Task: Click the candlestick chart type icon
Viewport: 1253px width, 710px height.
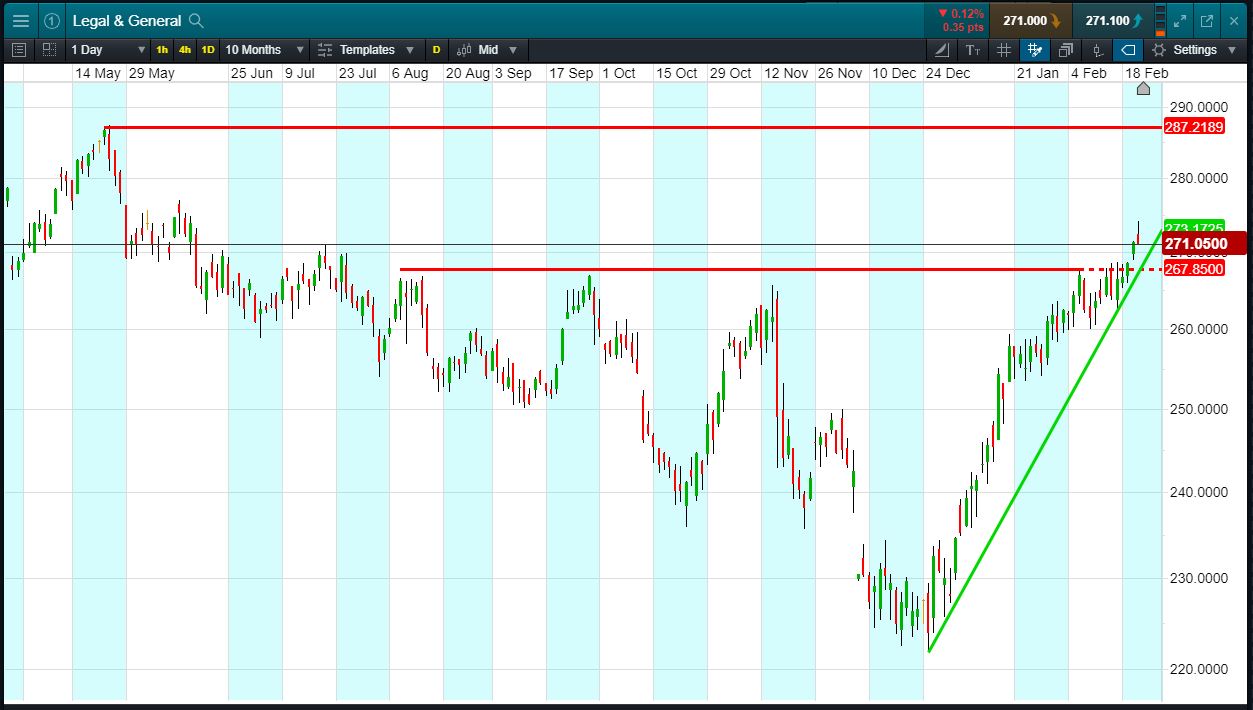Action: coord(1097,49)
